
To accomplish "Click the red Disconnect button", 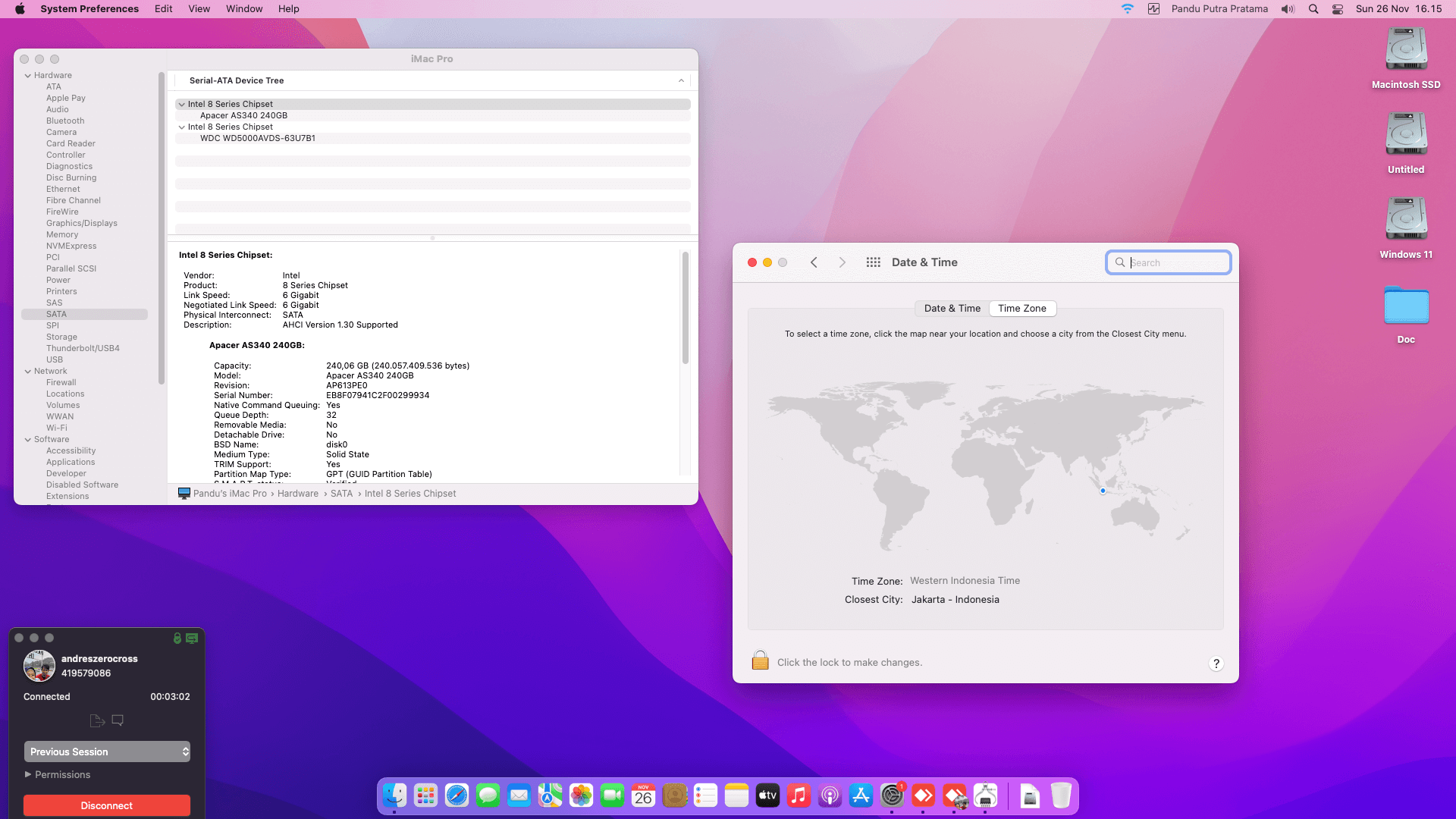I will (x=107, y=805).
